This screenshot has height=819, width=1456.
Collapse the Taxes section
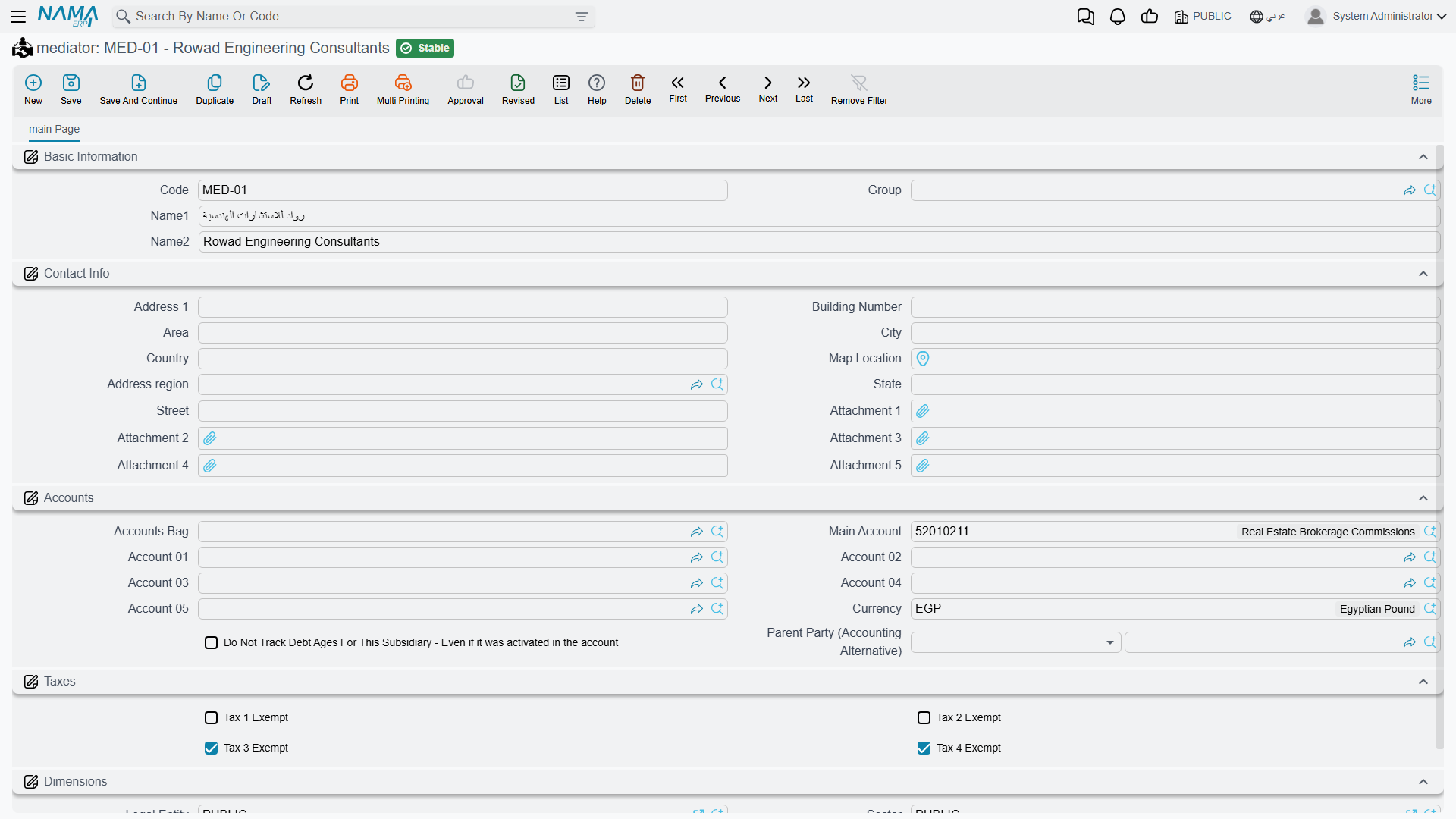1423,682
